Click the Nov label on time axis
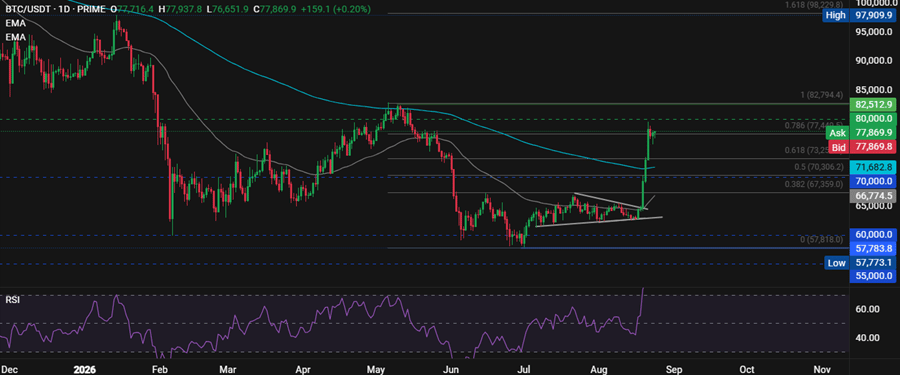The width and height of the screenshot is (900, 375). coord(823,369)
